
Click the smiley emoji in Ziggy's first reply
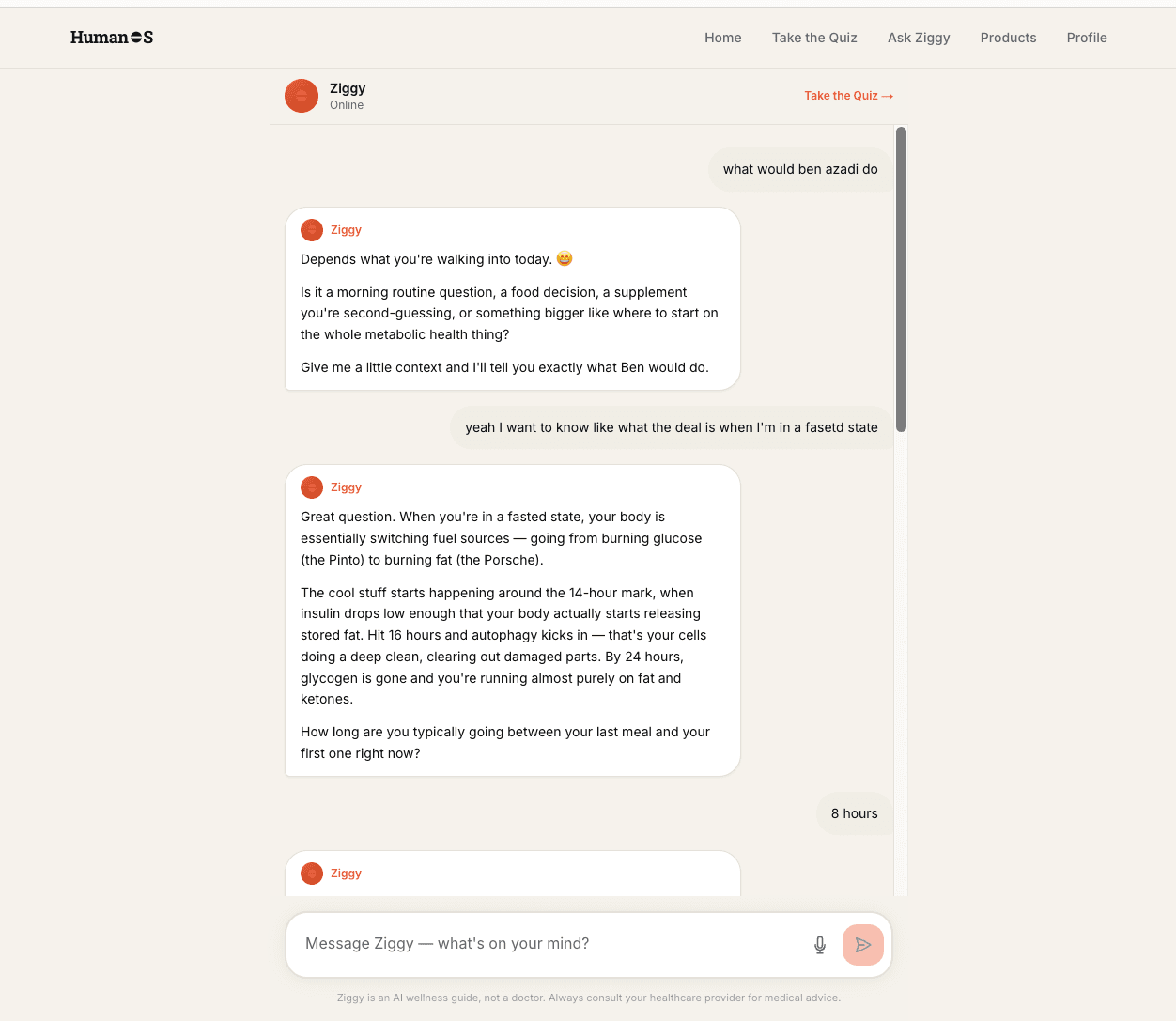[565, 258]
